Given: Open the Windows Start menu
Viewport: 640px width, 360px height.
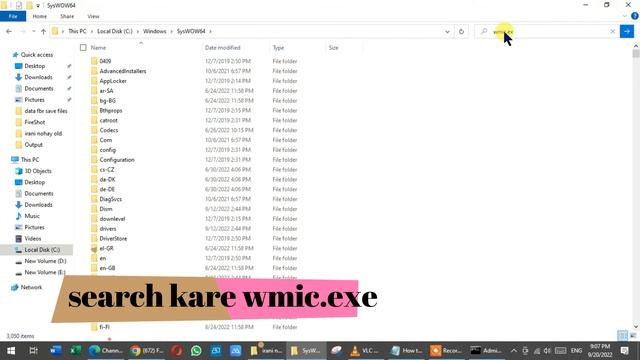Looking at the screenshot, I should 11,351.
